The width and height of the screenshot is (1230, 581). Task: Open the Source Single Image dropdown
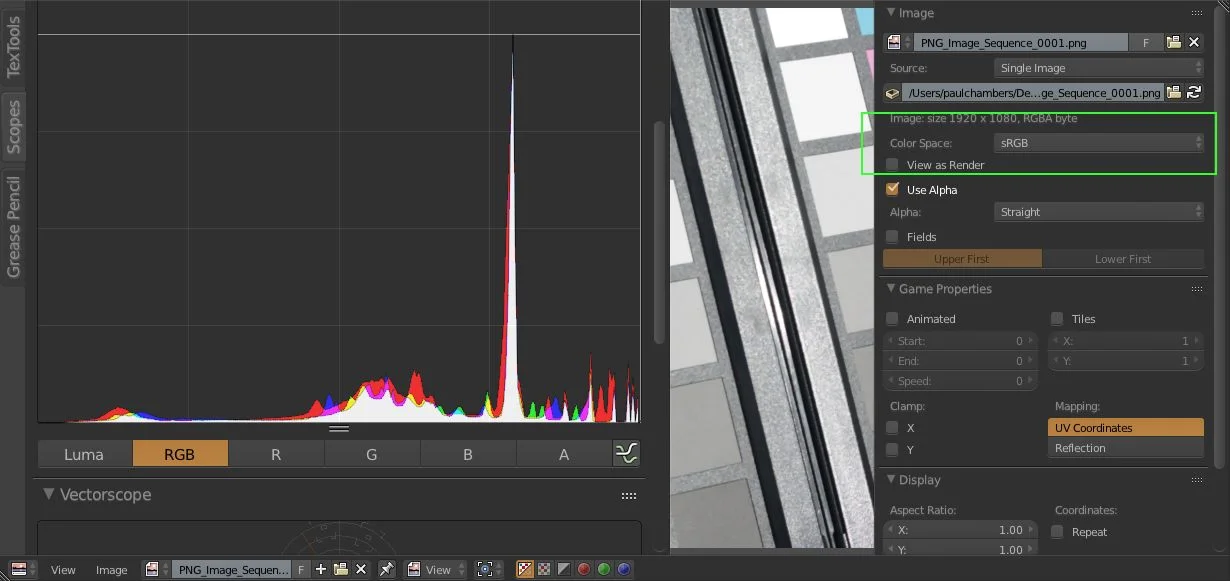1099,68
